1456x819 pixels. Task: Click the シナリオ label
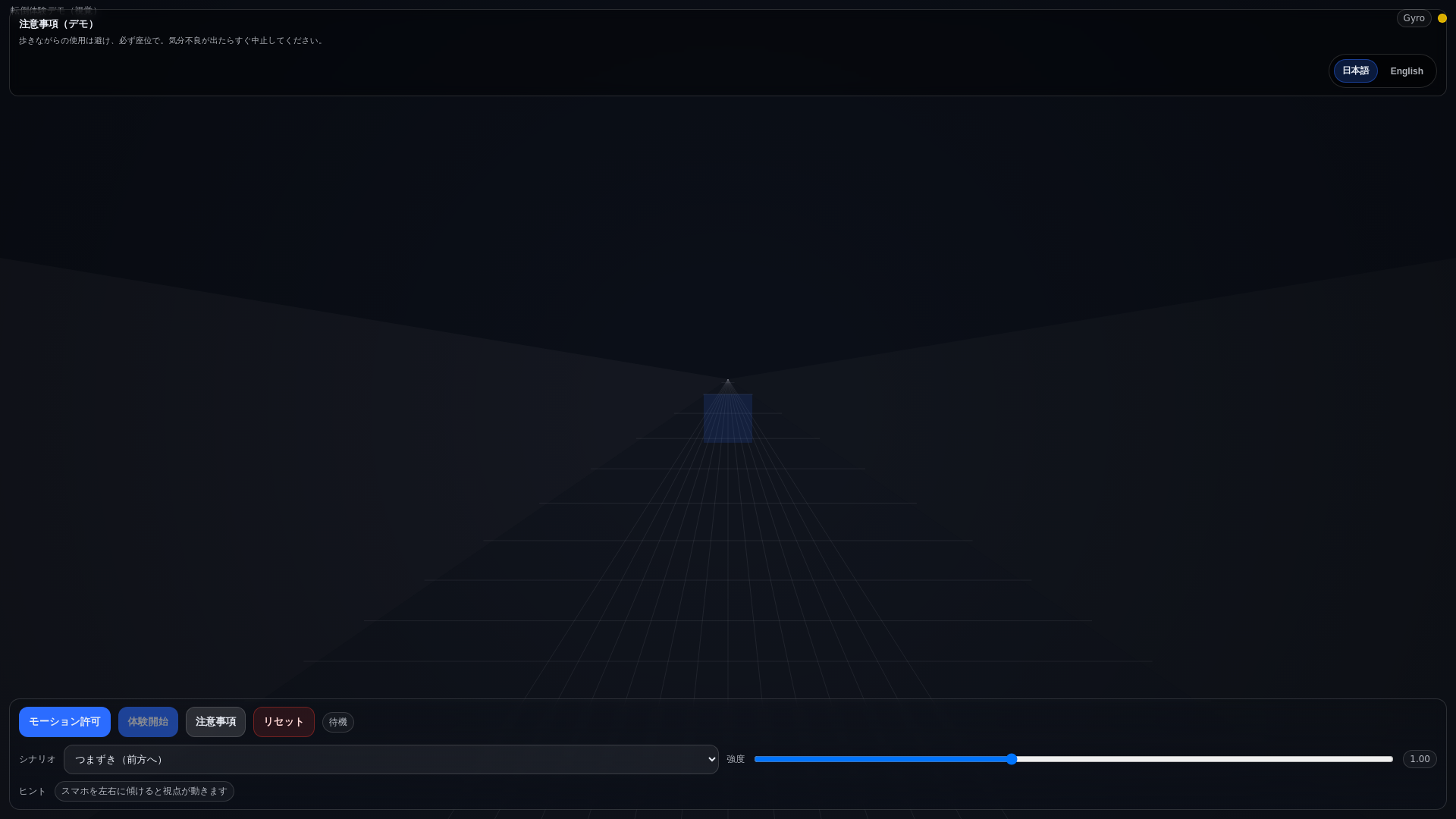37,759
